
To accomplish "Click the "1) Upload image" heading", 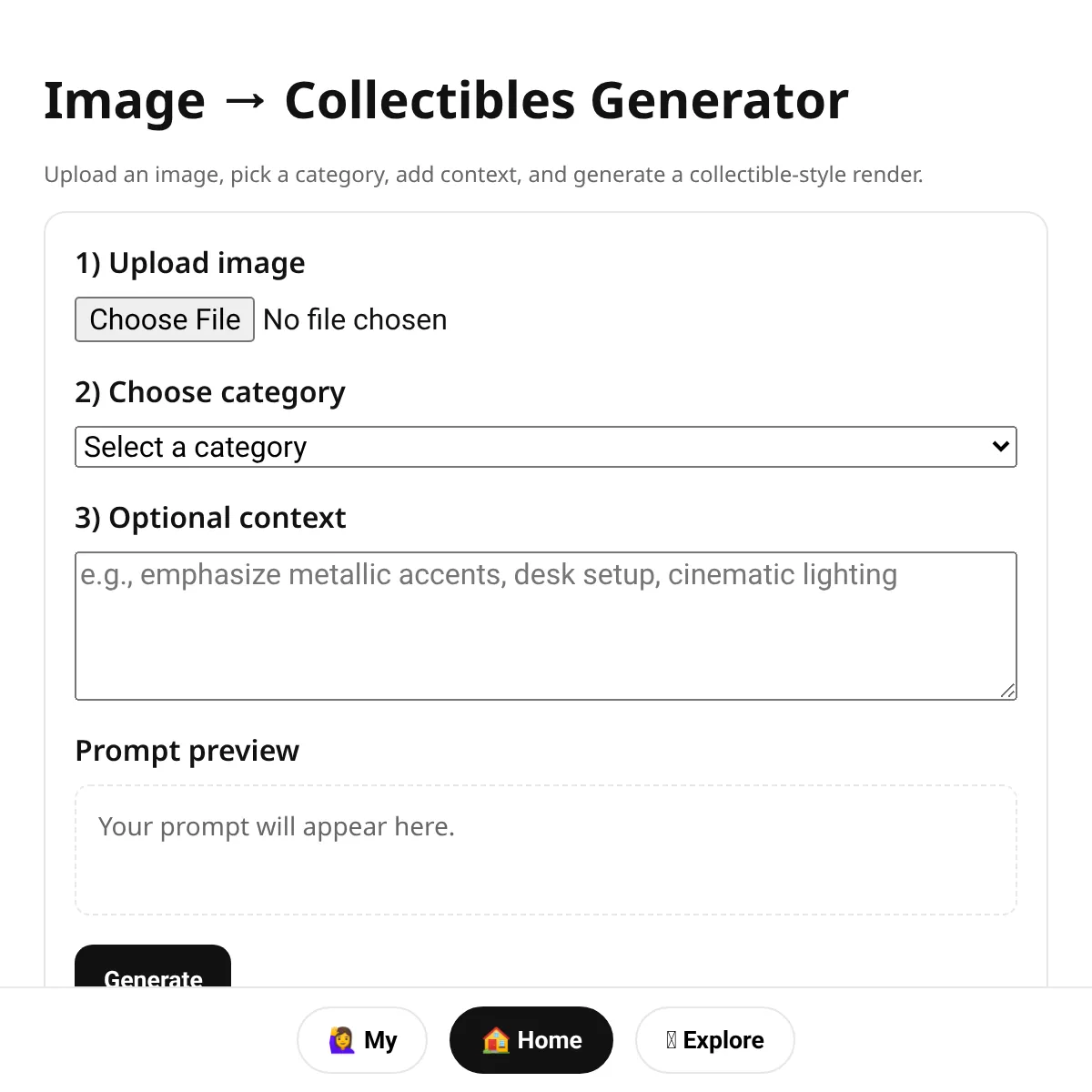I will 190,263.
